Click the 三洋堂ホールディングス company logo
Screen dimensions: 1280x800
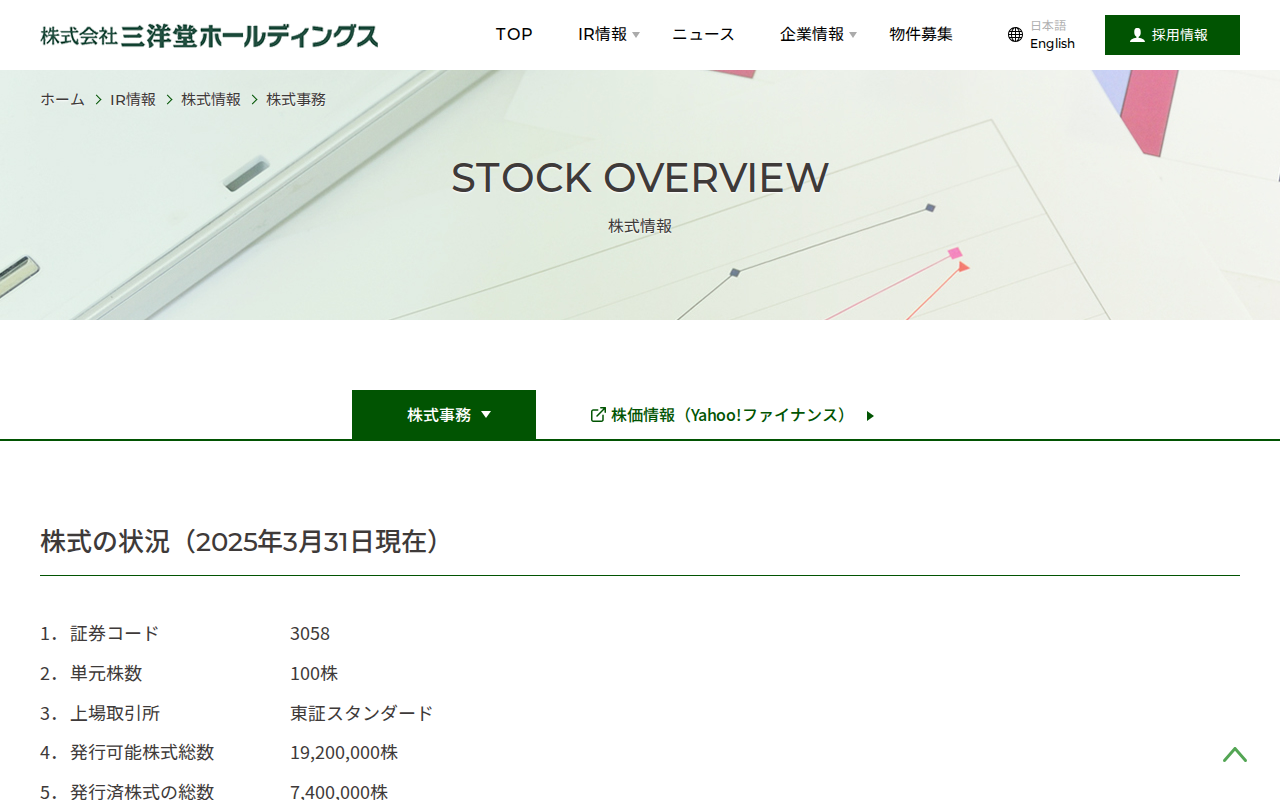point(209,36)
